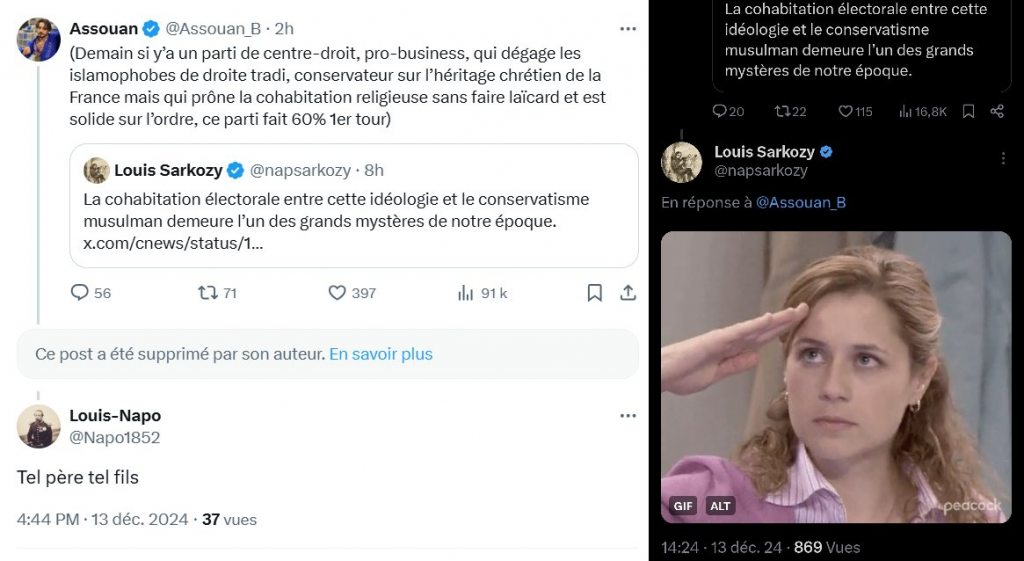
Task: Open the x.com/cnews status link
Action: [x=173, y=244]
